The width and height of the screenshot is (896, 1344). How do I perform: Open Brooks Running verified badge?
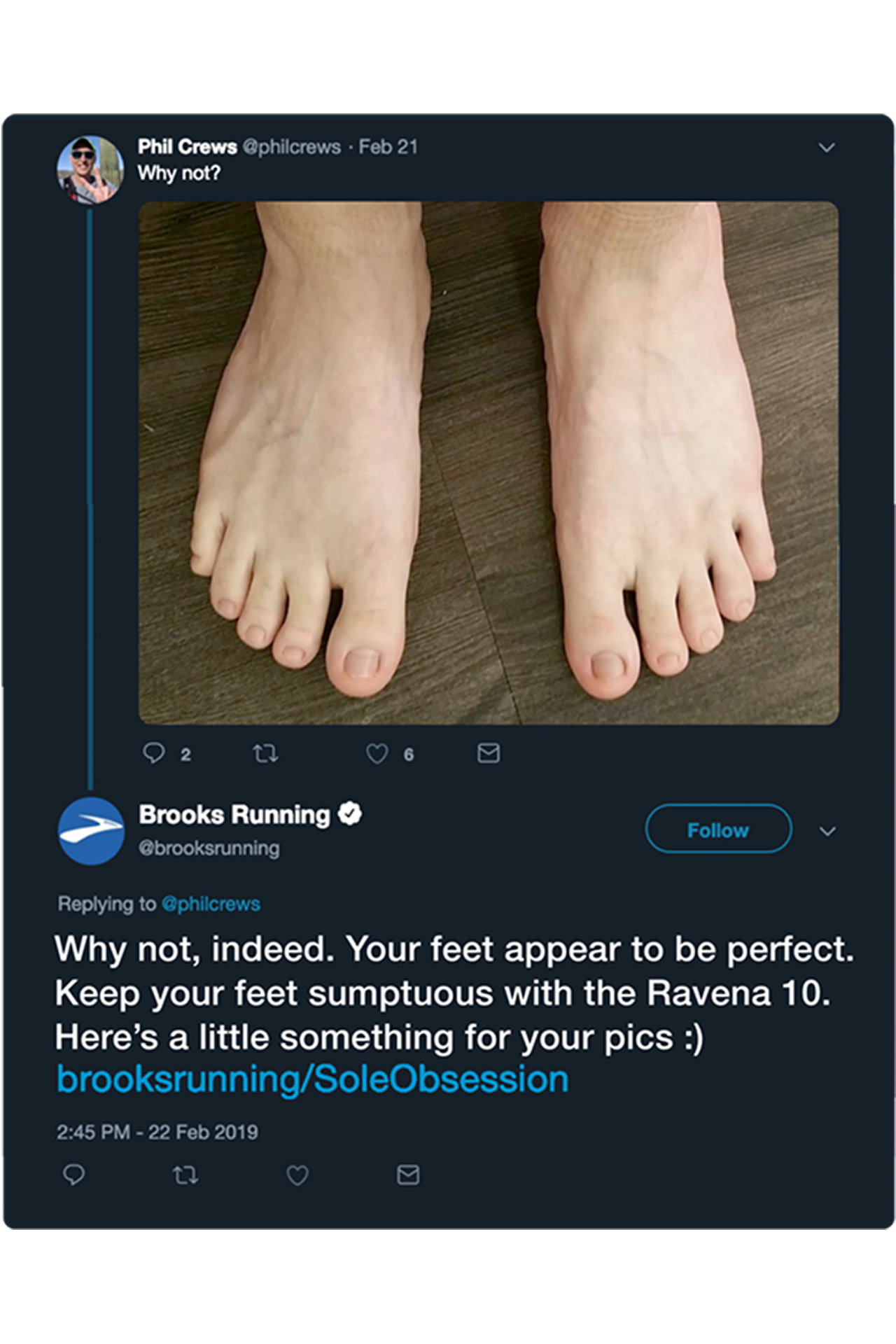[x=350, y=814]
